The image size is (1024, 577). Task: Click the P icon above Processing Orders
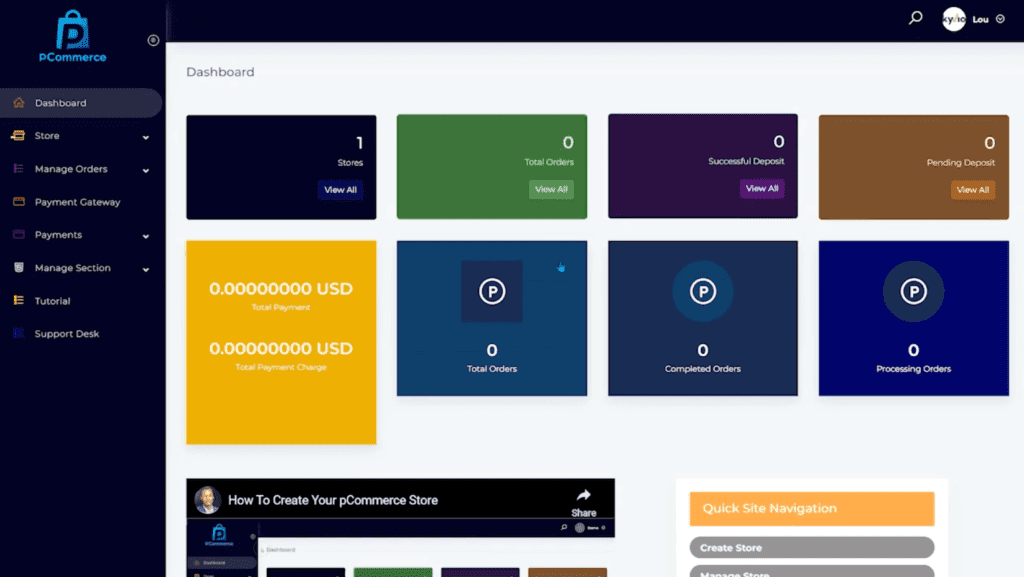[x=914, y=291]
